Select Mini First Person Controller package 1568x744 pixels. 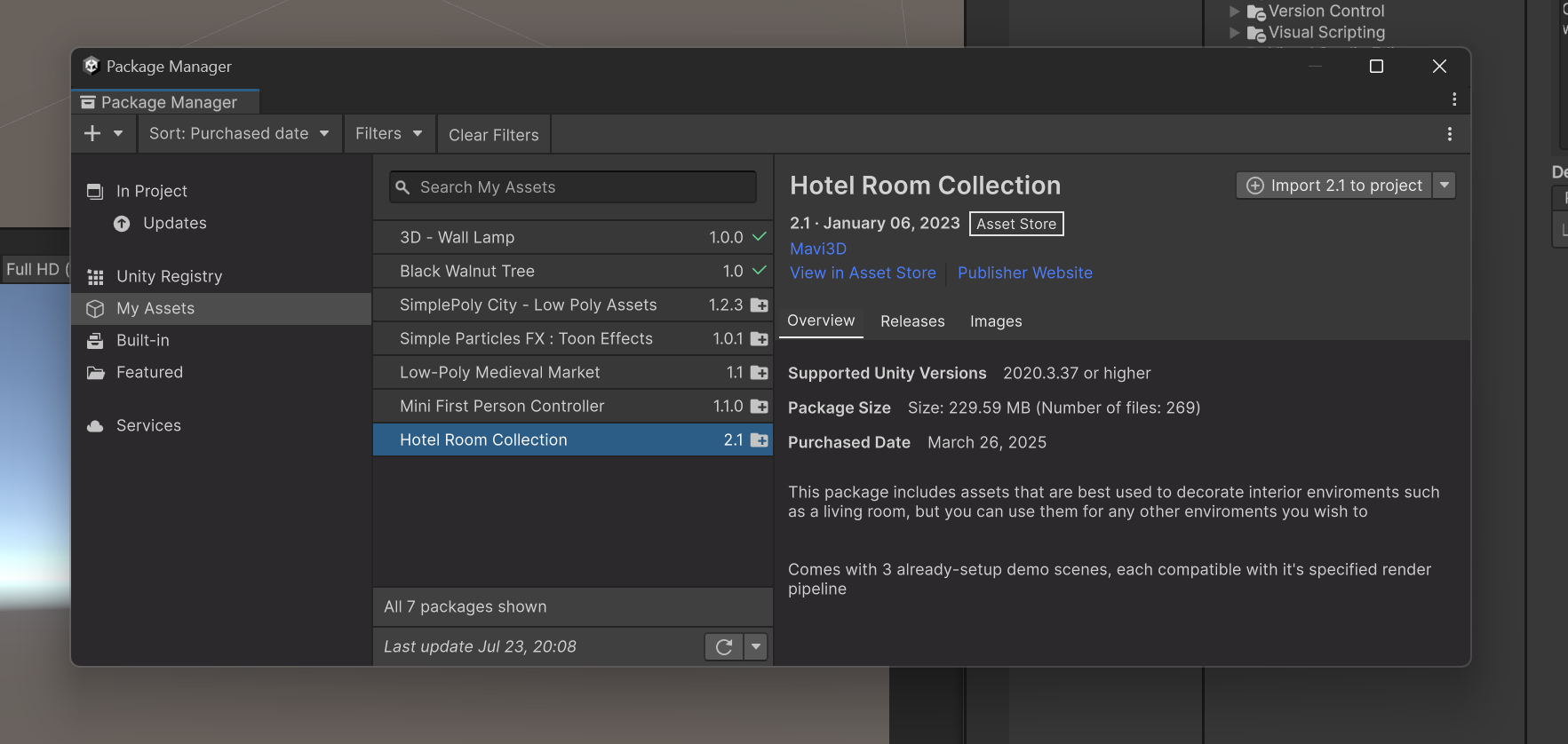(x=573, y=406)
